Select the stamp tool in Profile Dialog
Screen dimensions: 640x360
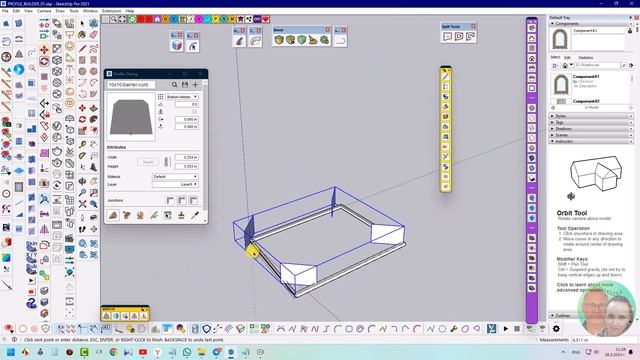click(x=181, y=215)
